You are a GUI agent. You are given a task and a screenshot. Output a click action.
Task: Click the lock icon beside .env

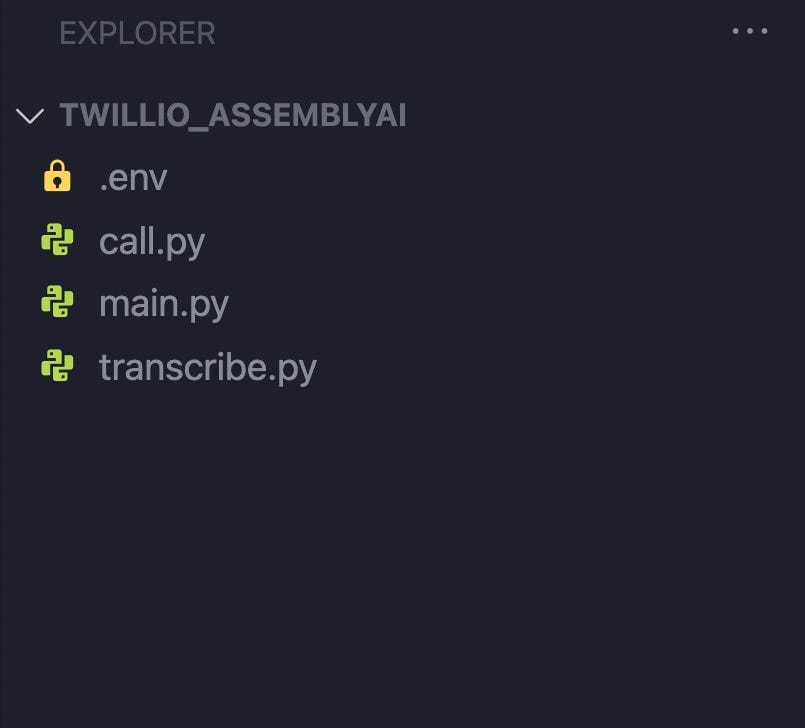pos(57,178)
